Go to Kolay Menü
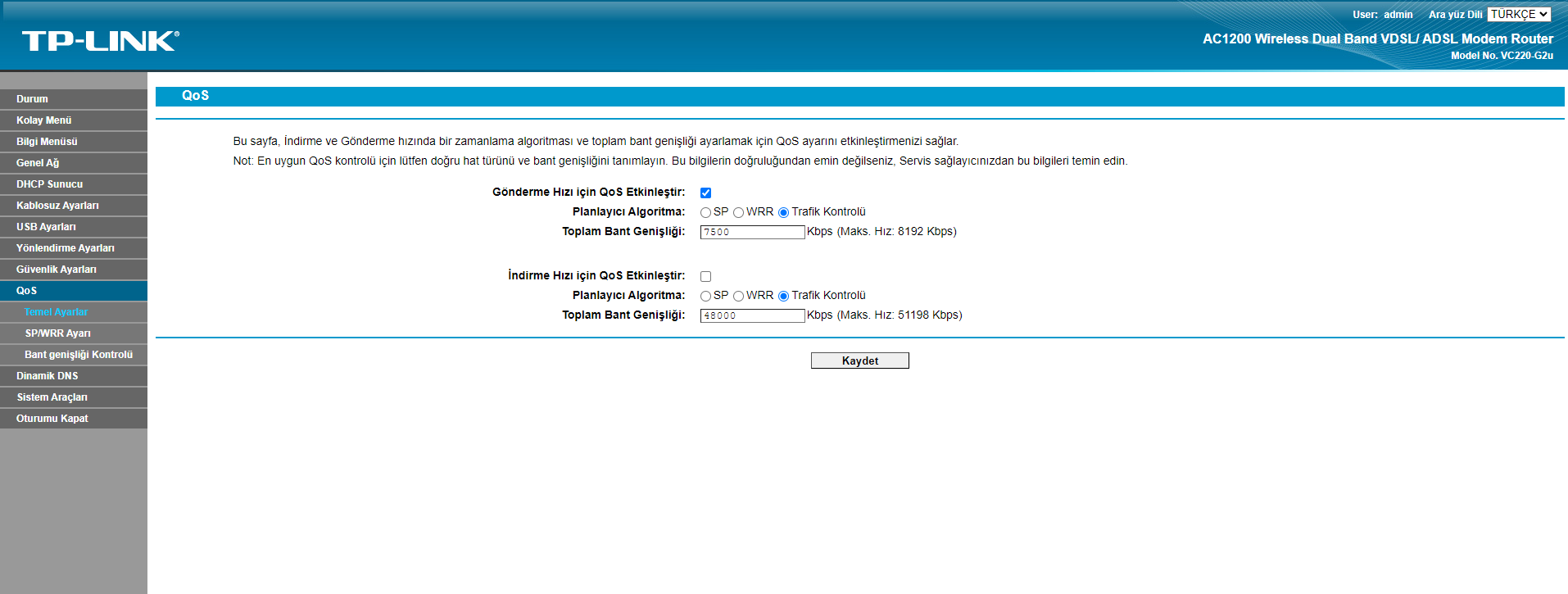1568x594 pixels. point(74,120)
